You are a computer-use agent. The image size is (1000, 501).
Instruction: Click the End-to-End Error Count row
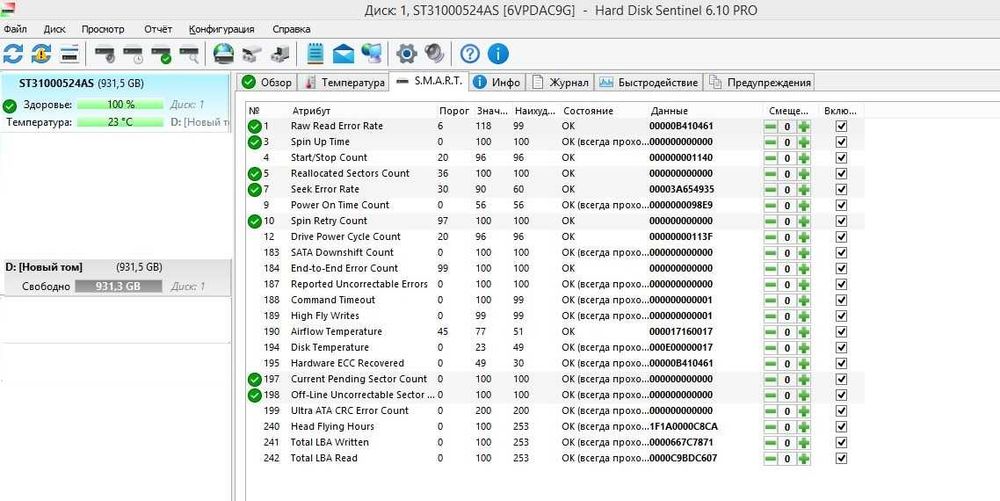(x=555, y=268)
